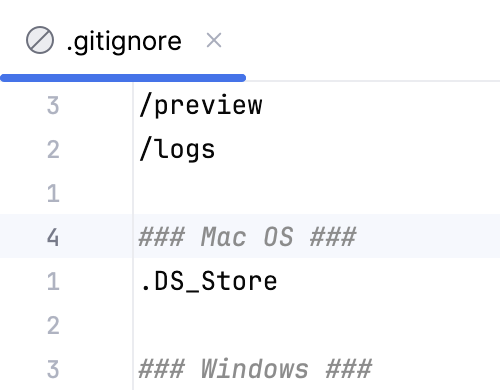Click the /preview line text
Viewport: 500px width, 390px height.
[201, 106]
